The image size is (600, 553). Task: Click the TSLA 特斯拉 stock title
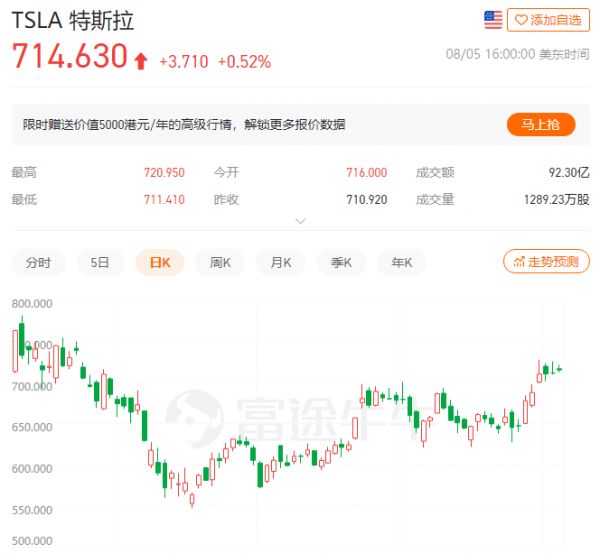click(72, 21)
